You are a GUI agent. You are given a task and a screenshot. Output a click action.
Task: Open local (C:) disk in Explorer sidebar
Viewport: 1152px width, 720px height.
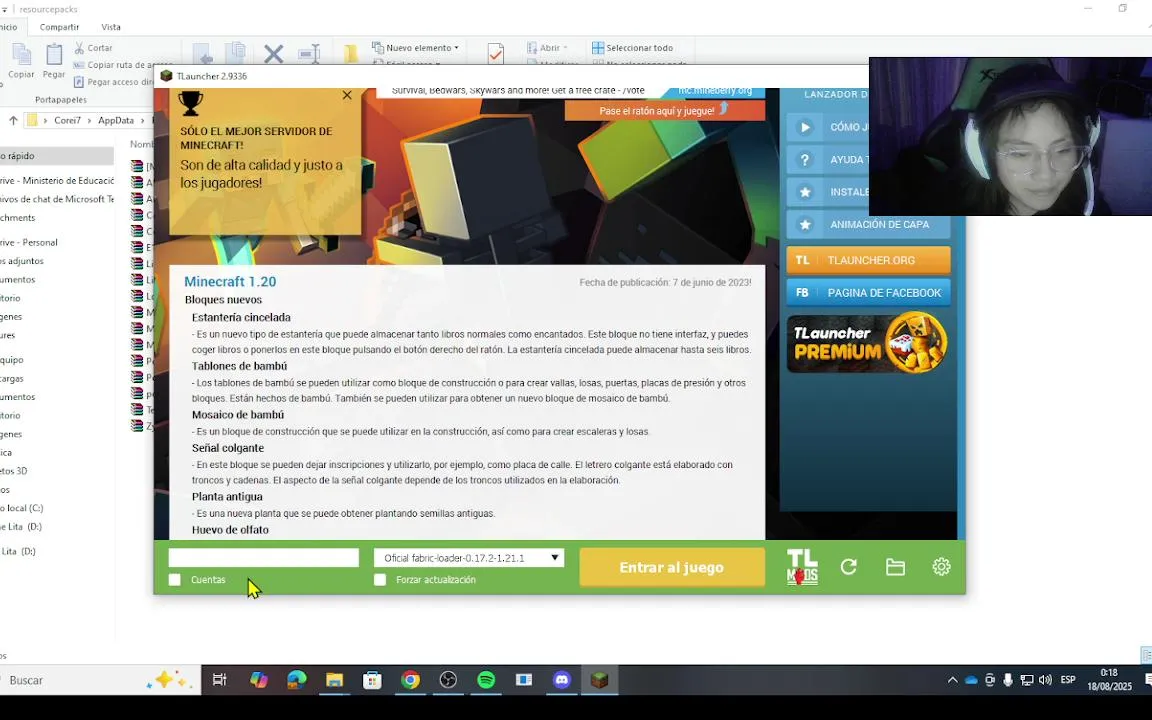pos(22,508)
